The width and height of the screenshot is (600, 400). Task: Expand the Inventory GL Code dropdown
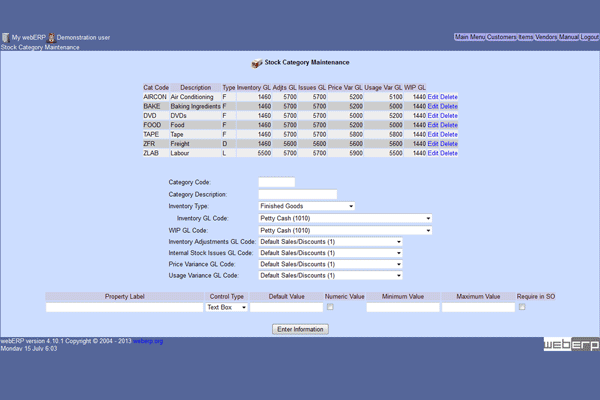tap(345, 218)
